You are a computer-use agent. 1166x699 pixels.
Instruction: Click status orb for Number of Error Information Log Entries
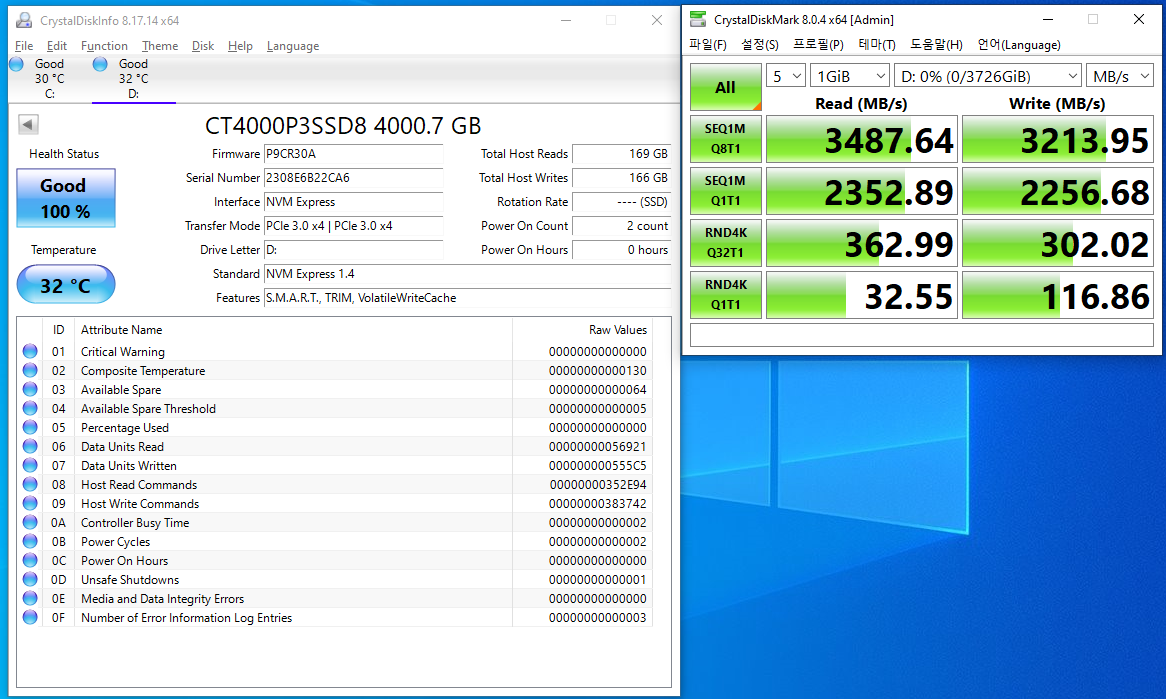30,617
